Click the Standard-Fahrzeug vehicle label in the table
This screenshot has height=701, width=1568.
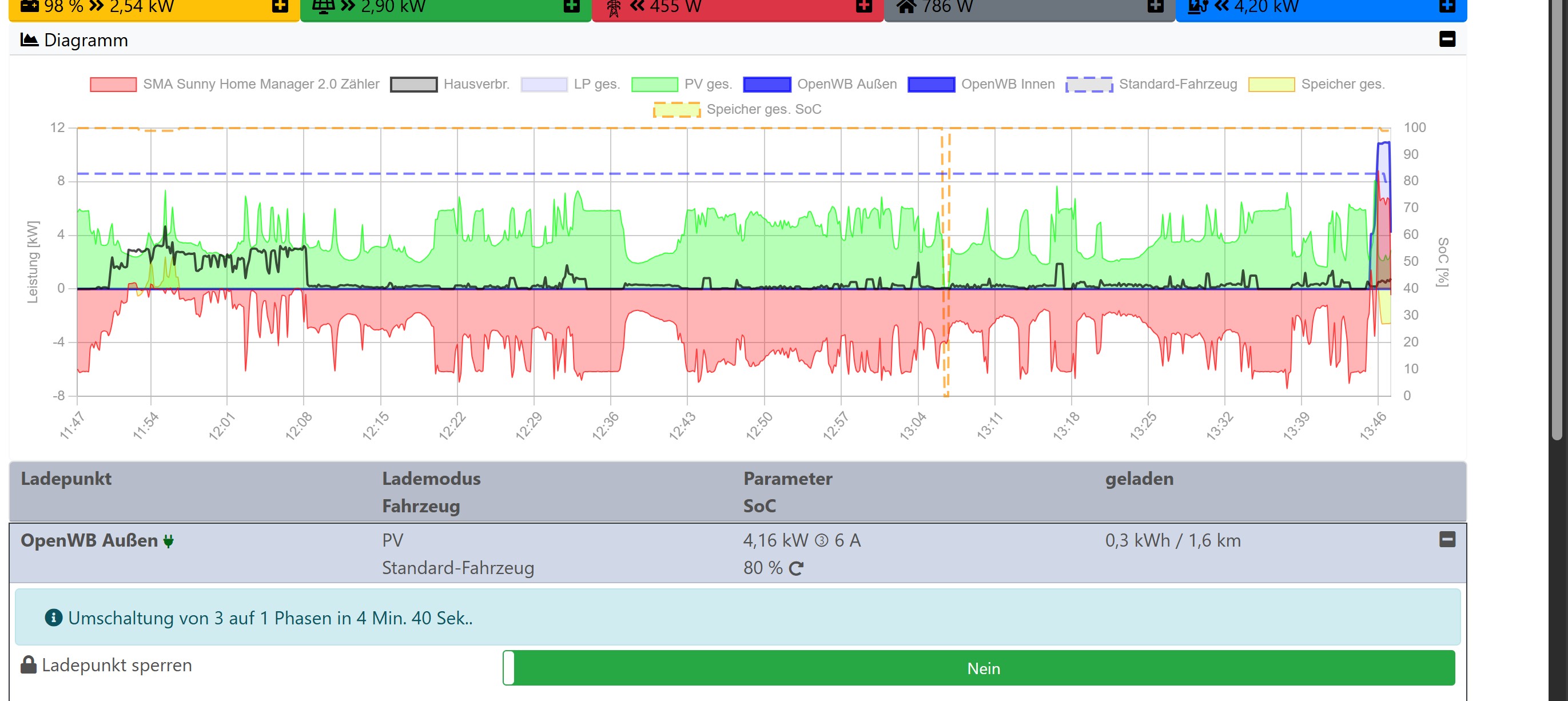pos(457,568)
